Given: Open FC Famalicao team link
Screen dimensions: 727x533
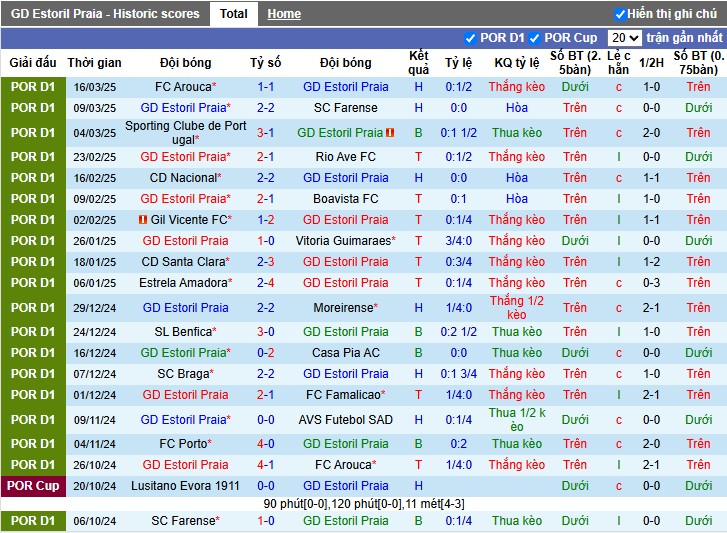Looking at the screenshot, I should pyautogui.click(x=345, y=395).
